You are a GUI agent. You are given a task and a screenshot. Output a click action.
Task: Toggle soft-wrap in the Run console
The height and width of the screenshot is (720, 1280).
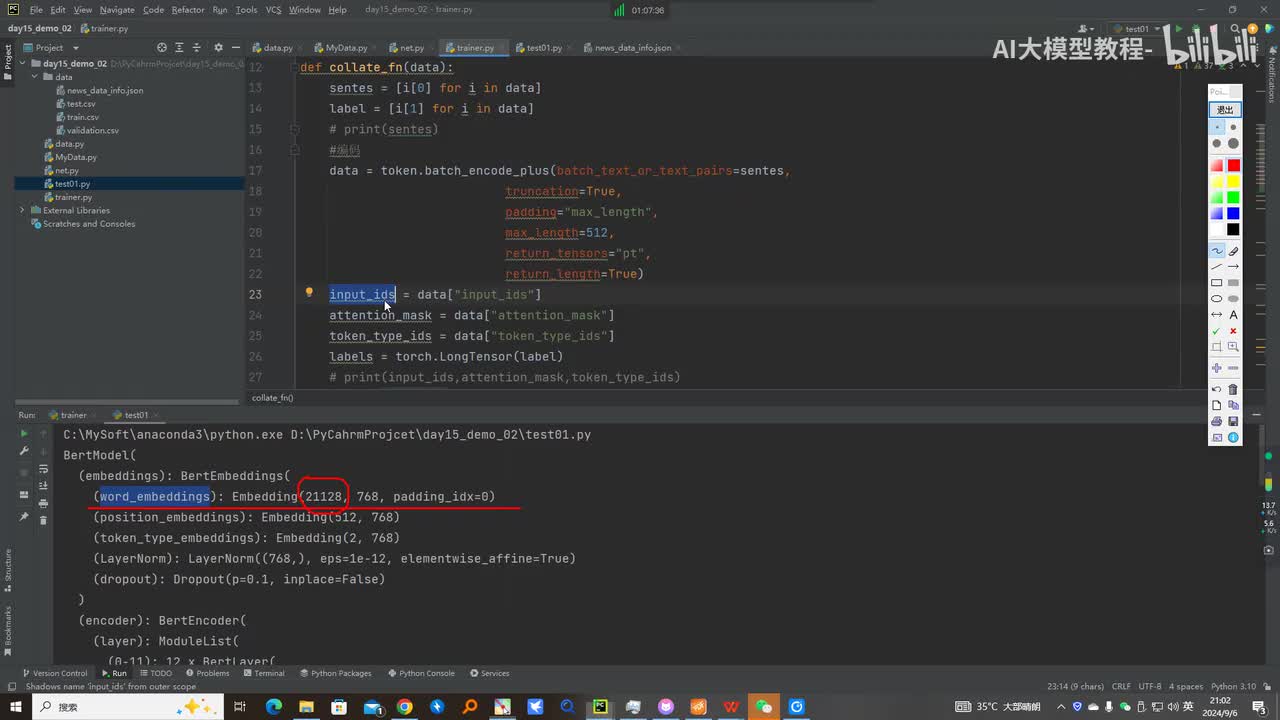[43, 468]
